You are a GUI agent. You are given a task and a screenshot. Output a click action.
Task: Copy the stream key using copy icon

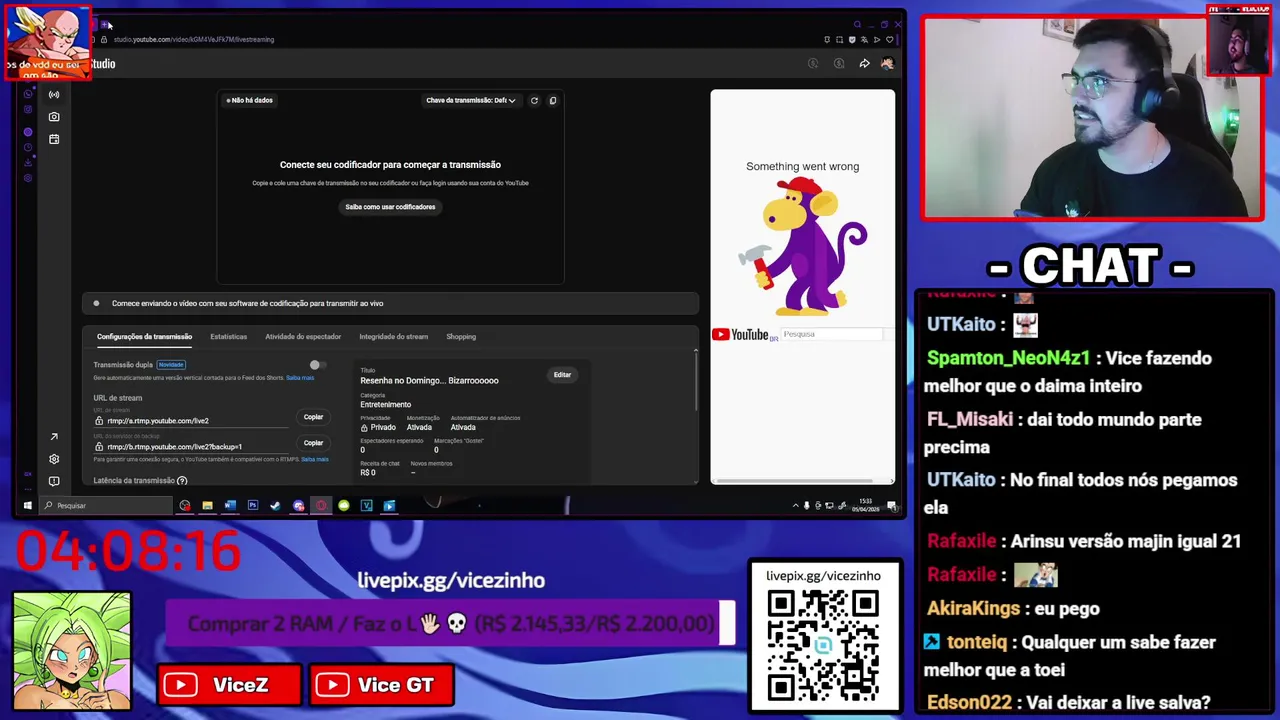pos(553,100)
